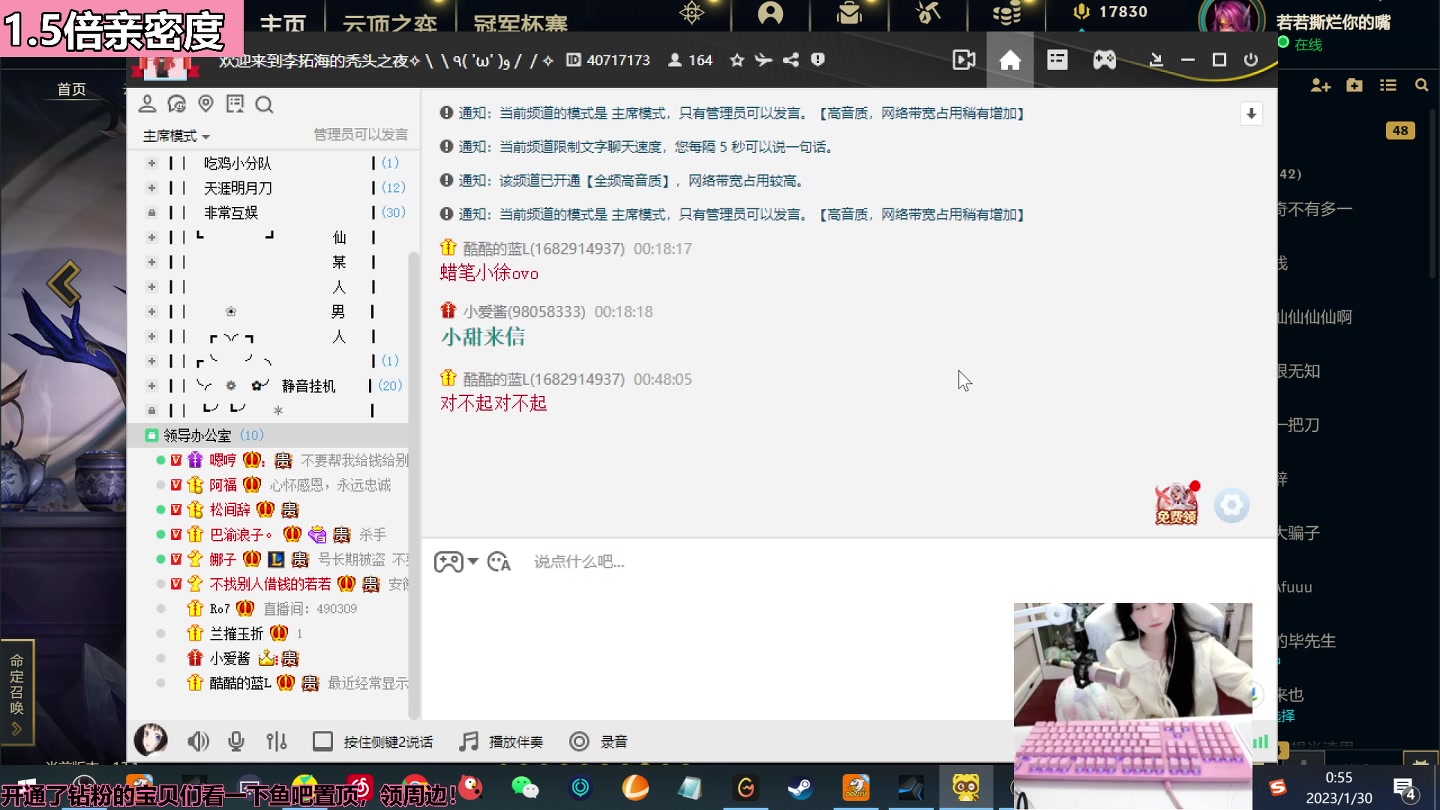Open the notes icon above channel list
The height and width of the screenshot is (810, 1440).
pyautogui.click(x=235, y=104)
